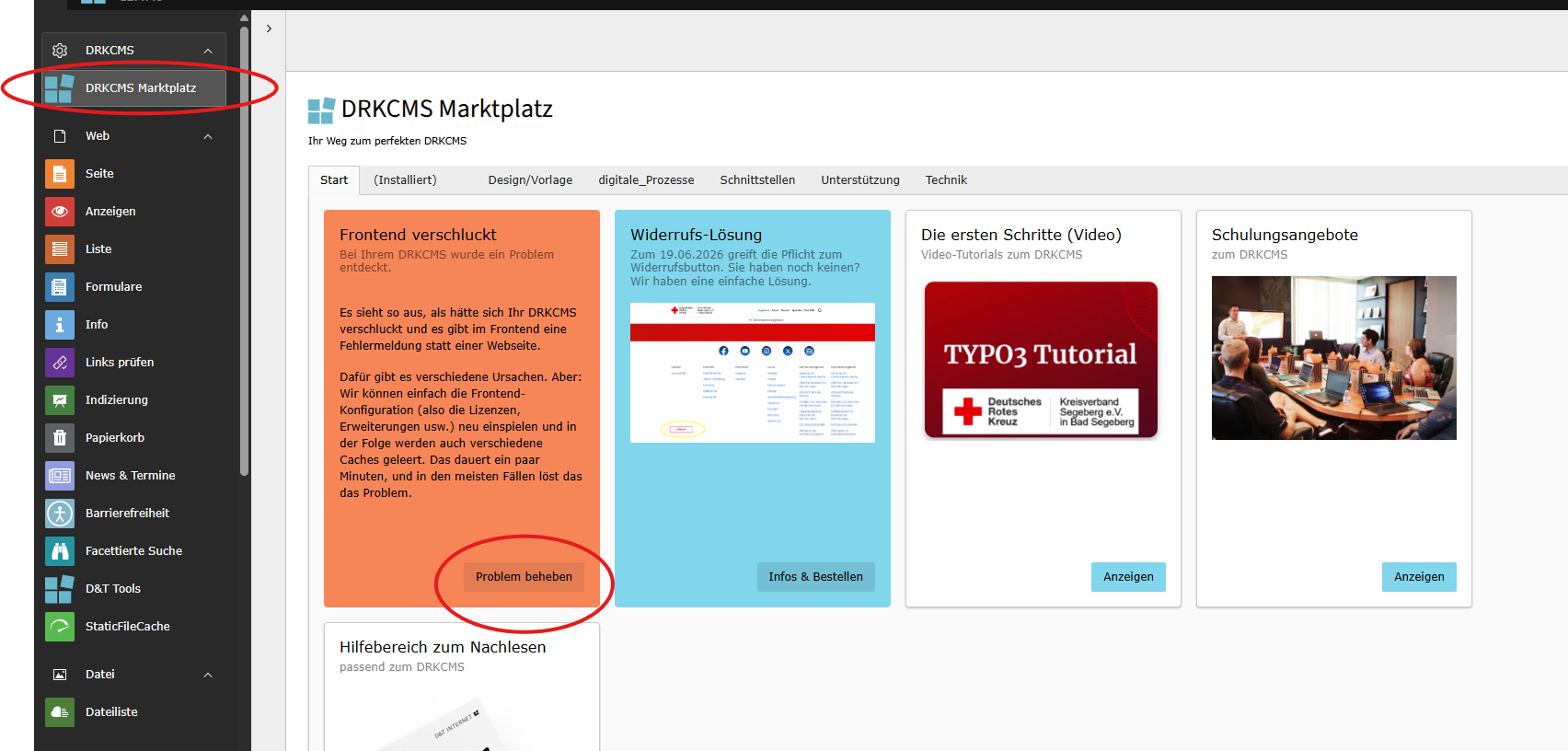Open the Dateiliste module icon
Image resolution: width=1568 pixels, height=751 pixels.
(60, 712)
